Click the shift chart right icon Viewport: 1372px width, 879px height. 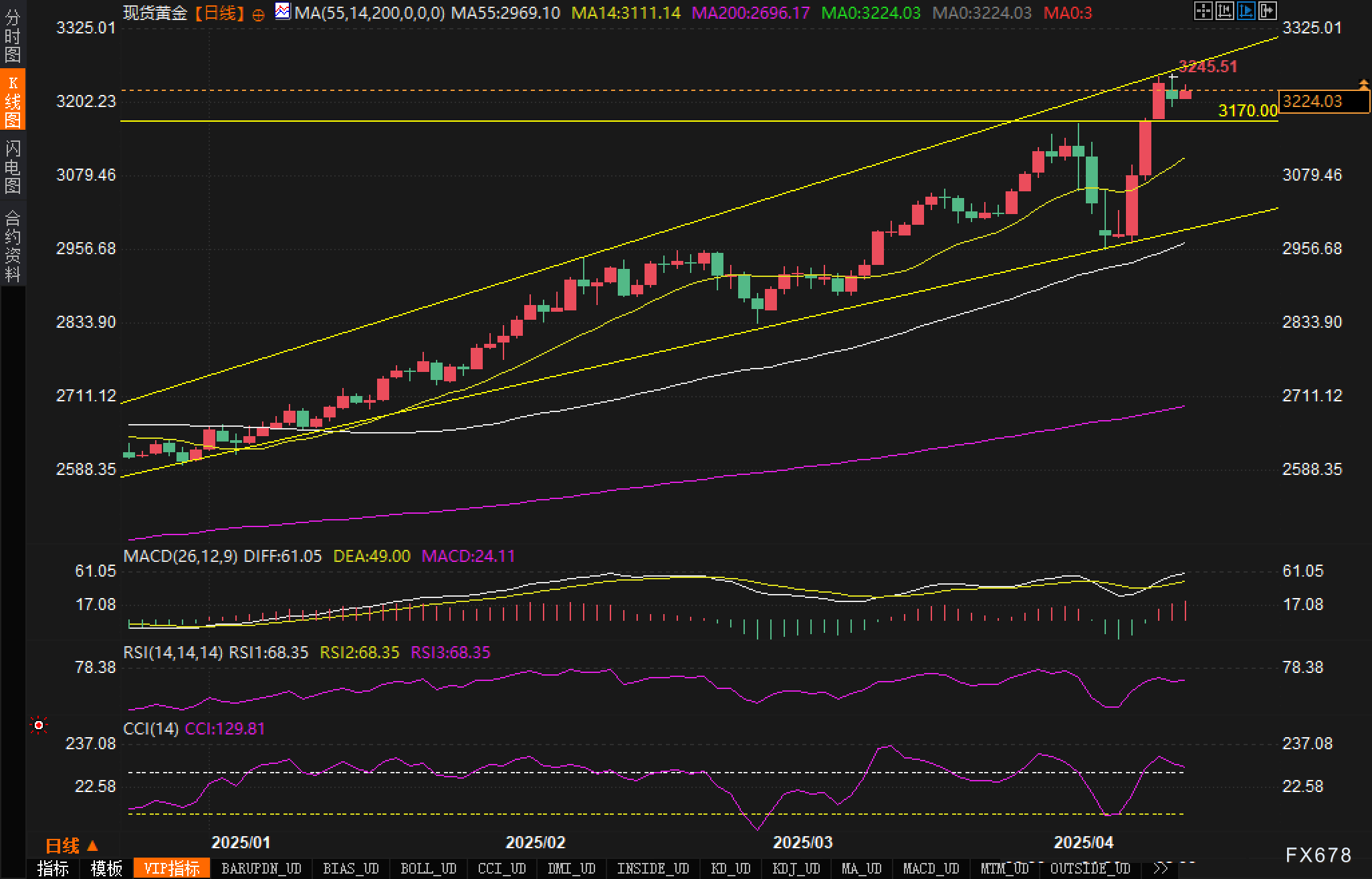pos(1267,11)
